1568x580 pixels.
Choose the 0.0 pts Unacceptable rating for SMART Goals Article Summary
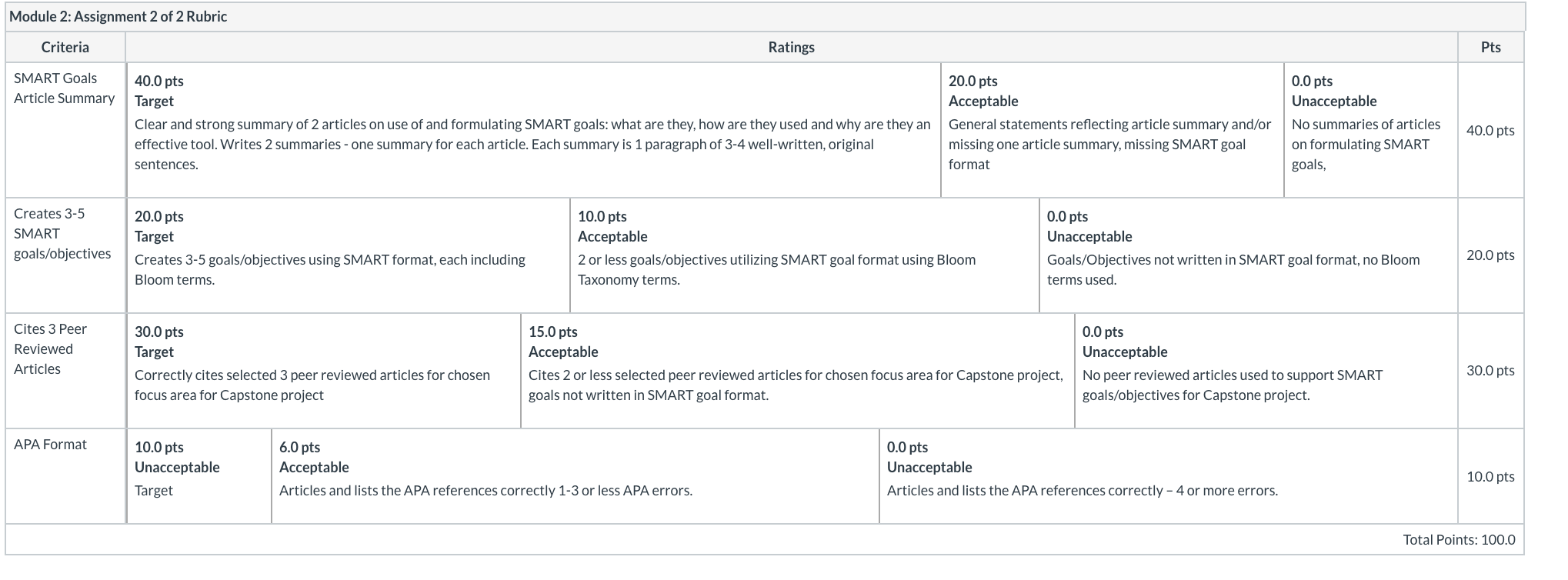coord(1370,130)
